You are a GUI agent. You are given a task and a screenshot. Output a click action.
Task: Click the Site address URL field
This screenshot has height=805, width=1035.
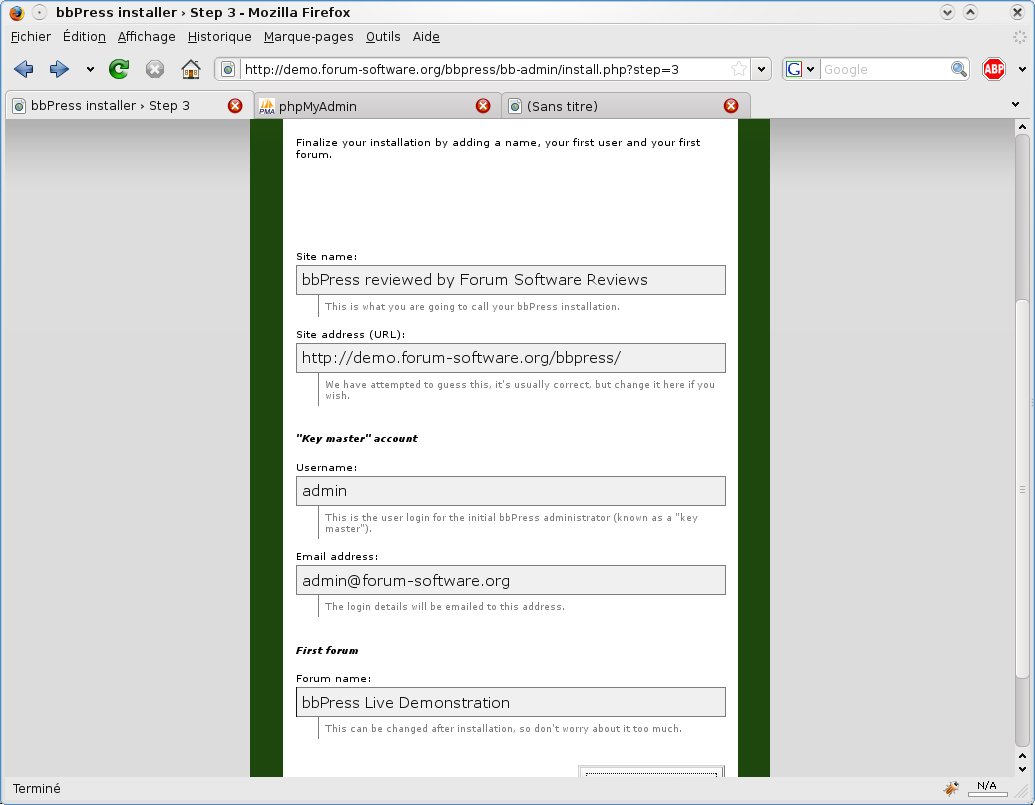click(511, 358)
